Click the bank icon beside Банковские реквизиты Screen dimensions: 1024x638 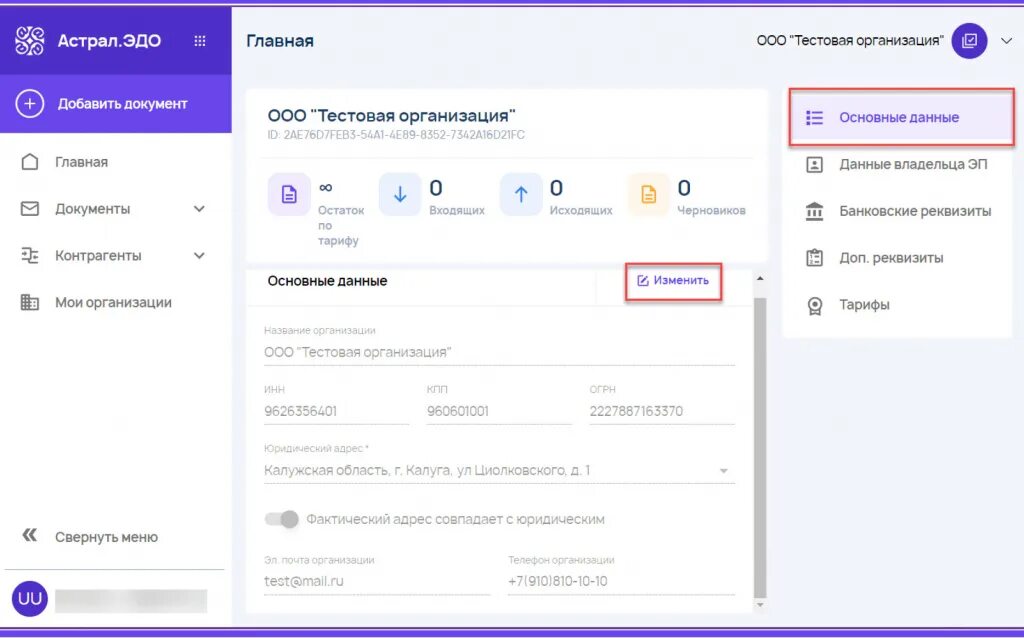814,211
